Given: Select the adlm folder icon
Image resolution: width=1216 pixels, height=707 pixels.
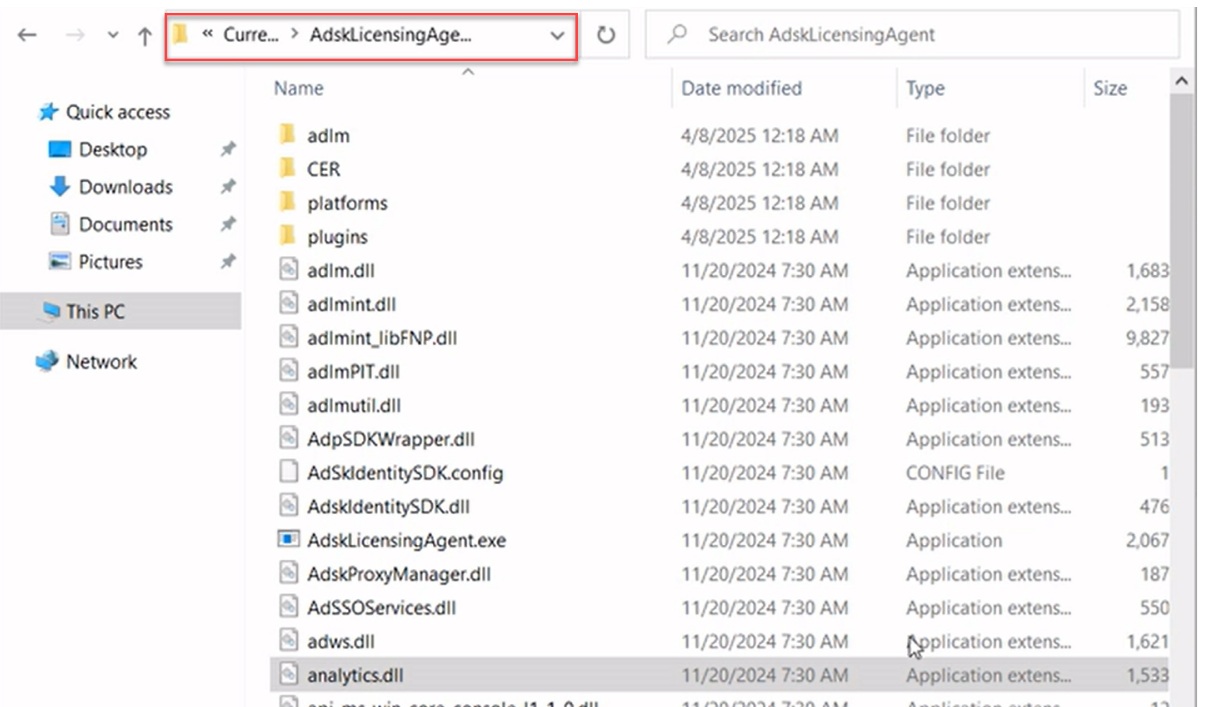Looking at the screenshot, I should click(288, 135).
